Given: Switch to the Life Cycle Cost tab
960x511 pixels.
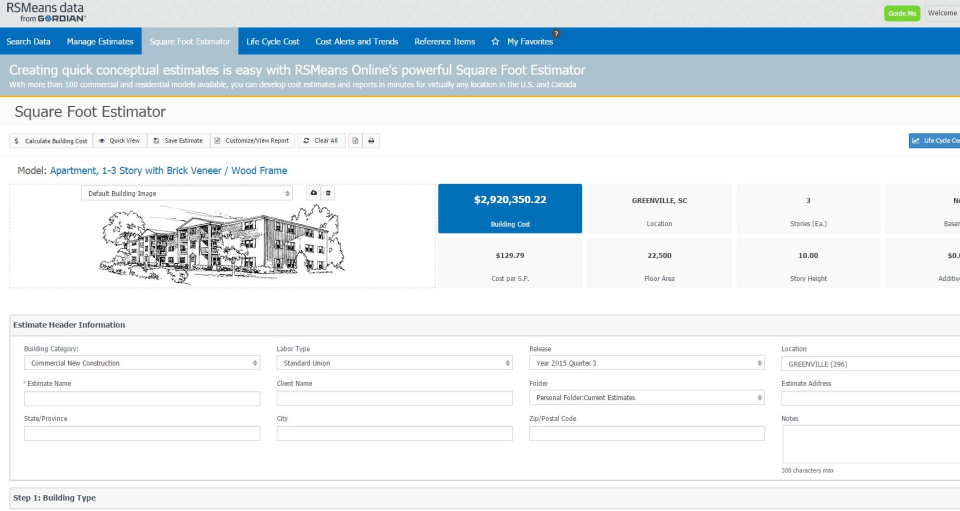Looking at the screenshot, I should pyautogui.click(x=272, y=42).
